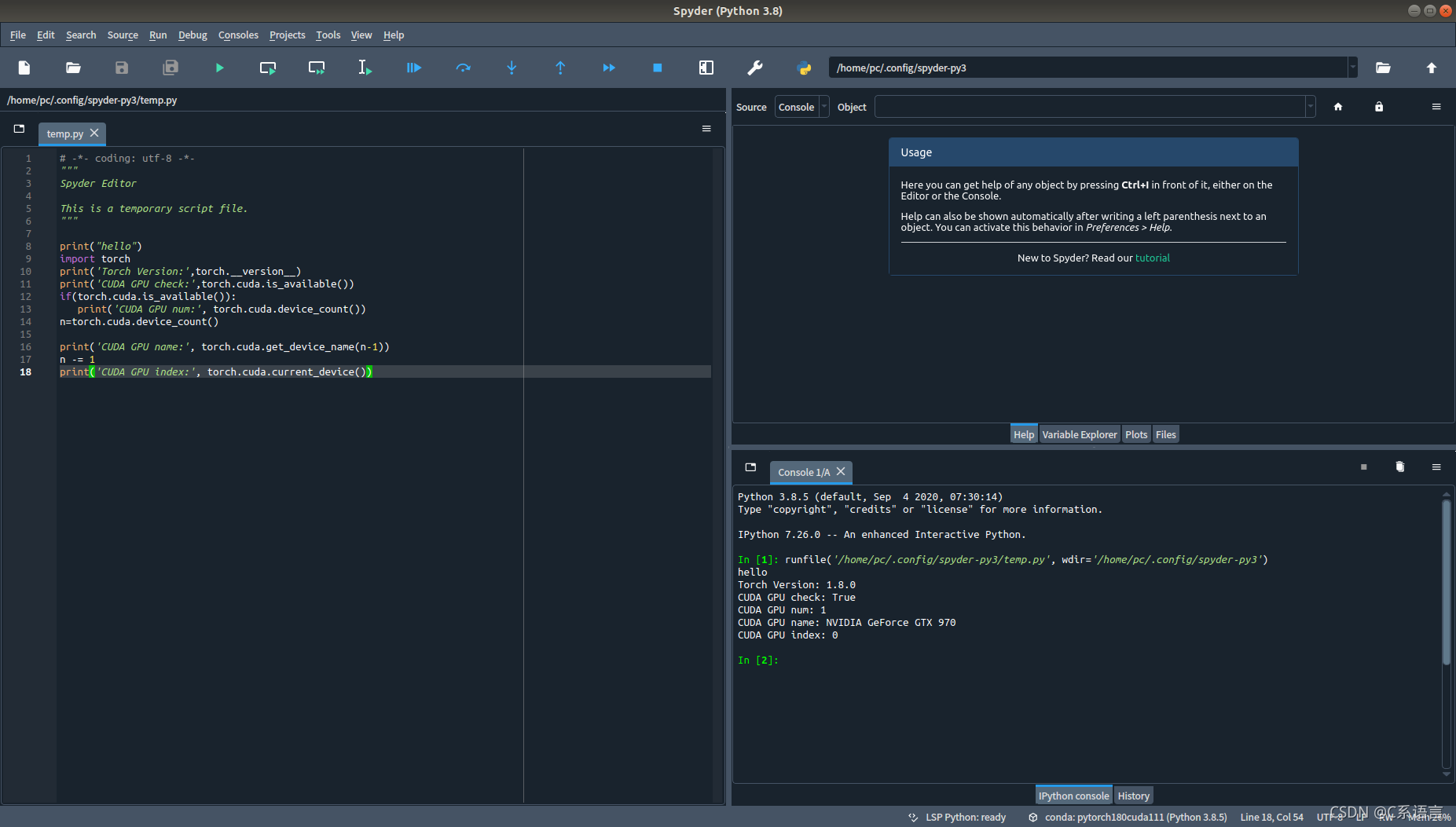Maximize current pane toolbar icon
This screenshot has width=1456, height=827.
pyautogui.click(x=706, y=68)
